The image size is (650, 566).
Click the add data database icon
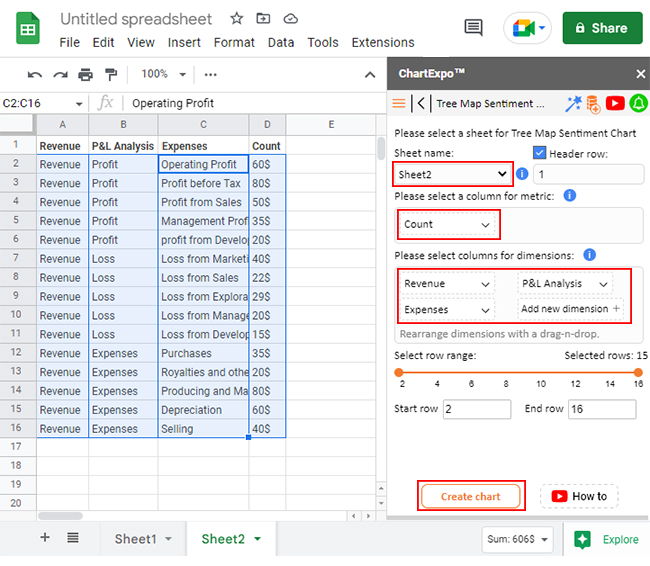tap(593, 104)
